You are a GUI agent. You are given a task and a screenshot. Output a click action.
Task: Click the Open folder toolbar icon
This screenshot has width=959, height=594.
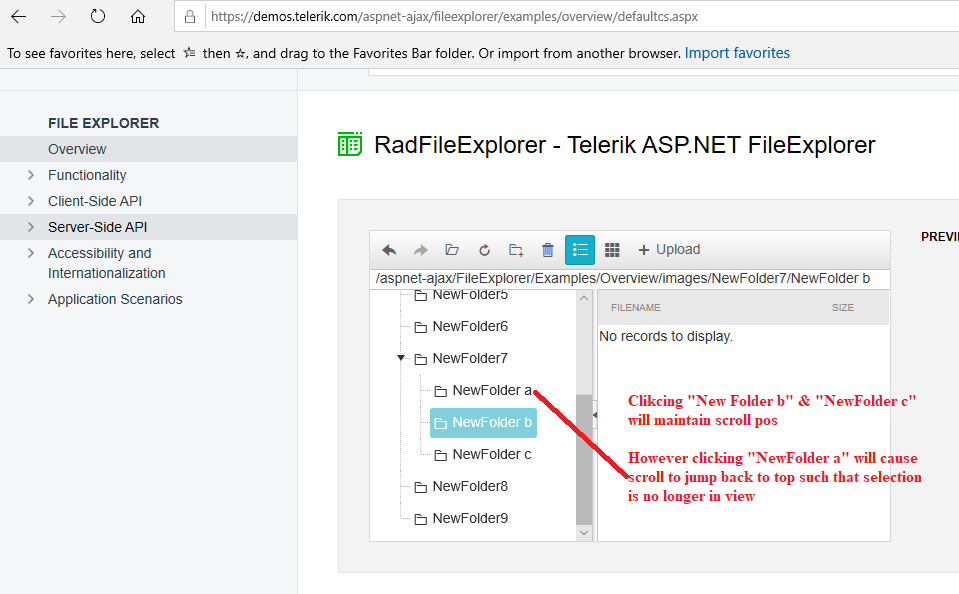tap(452, 250)
